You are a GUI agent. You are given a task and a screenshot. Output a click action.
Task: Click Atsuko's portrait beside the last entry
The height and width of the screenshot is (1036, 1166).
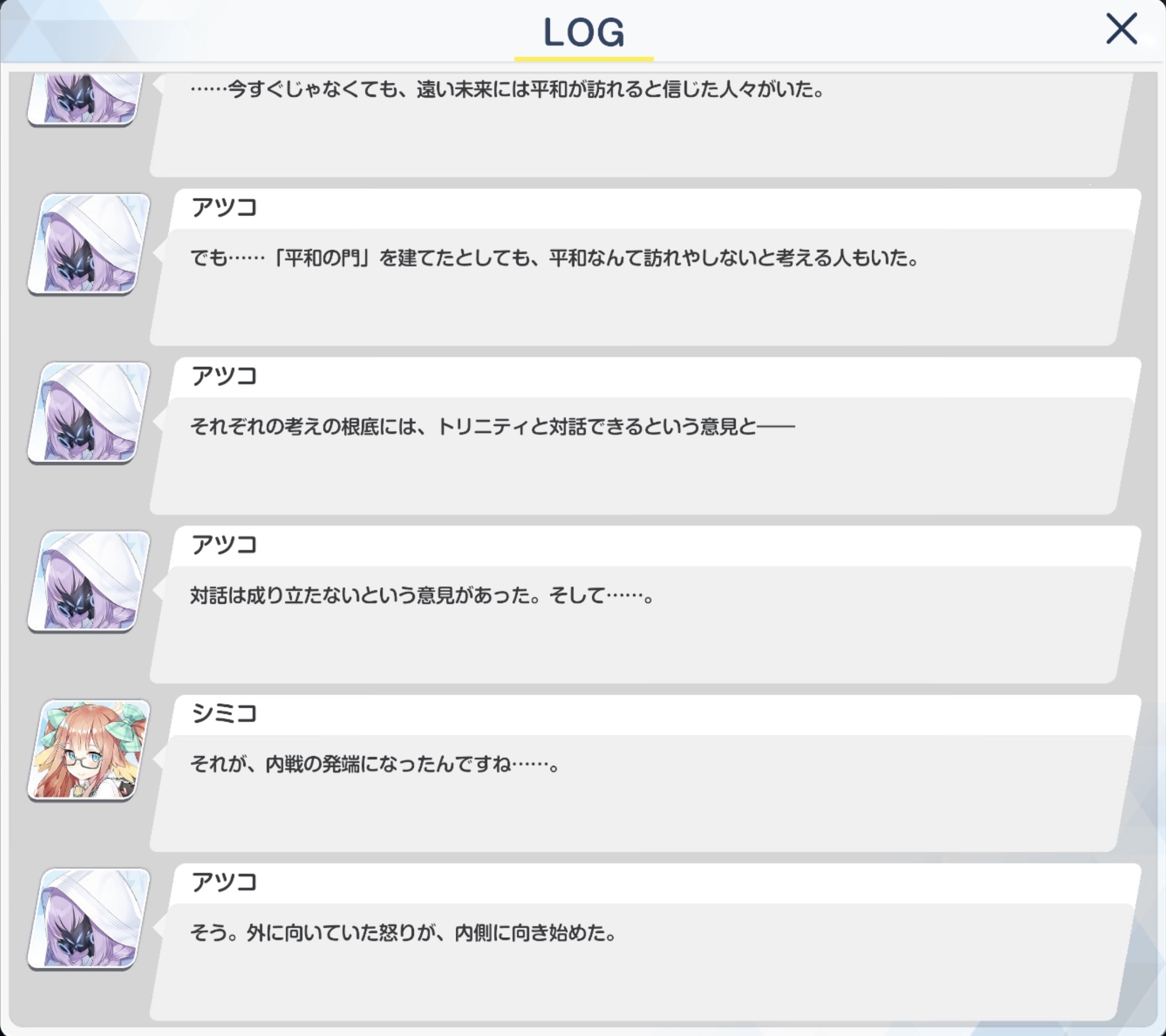[x=89, y=919]
